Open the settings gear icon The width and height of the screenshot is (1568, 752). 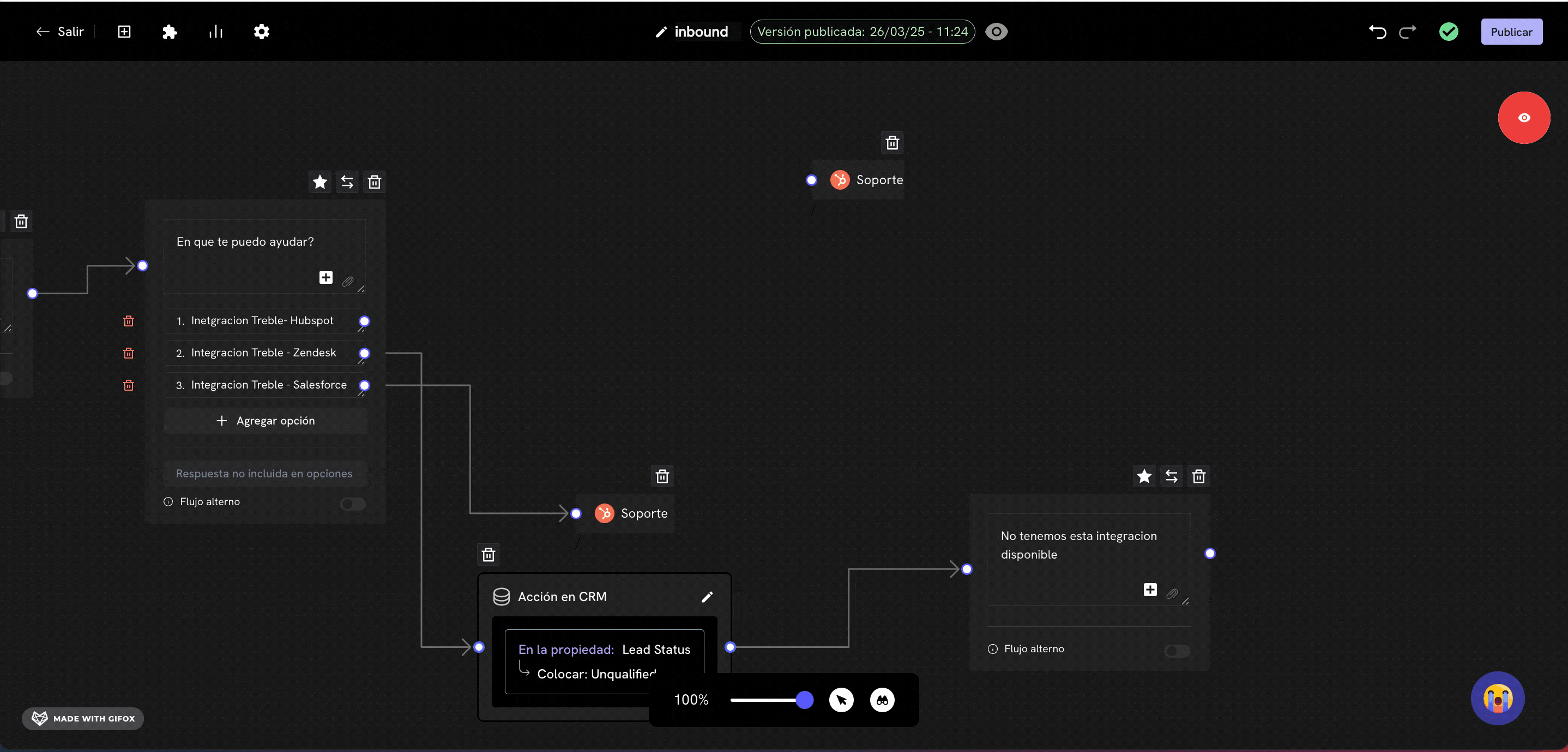pyautogui.click(x=261, y=32)
